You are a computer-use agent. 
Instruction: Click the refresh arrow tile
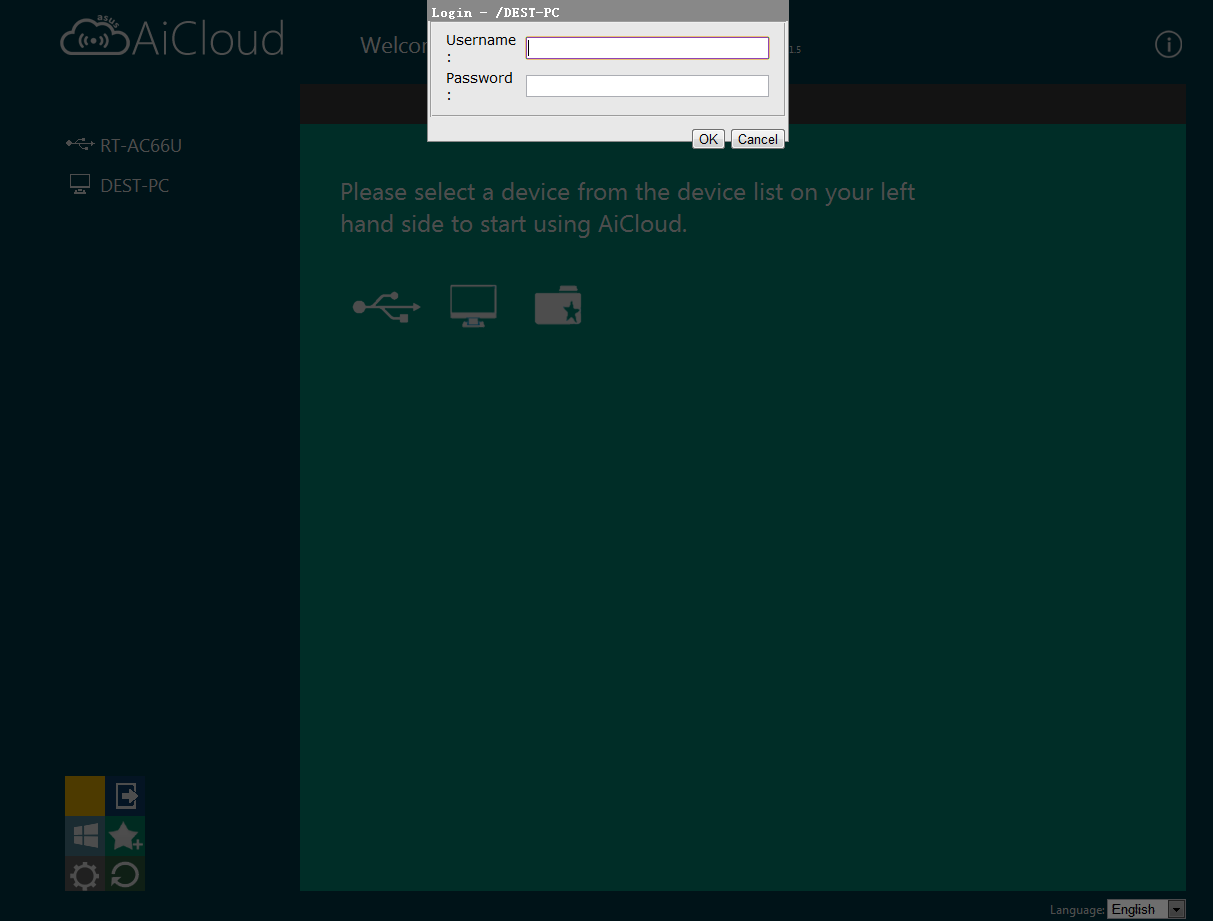point(125,876)
